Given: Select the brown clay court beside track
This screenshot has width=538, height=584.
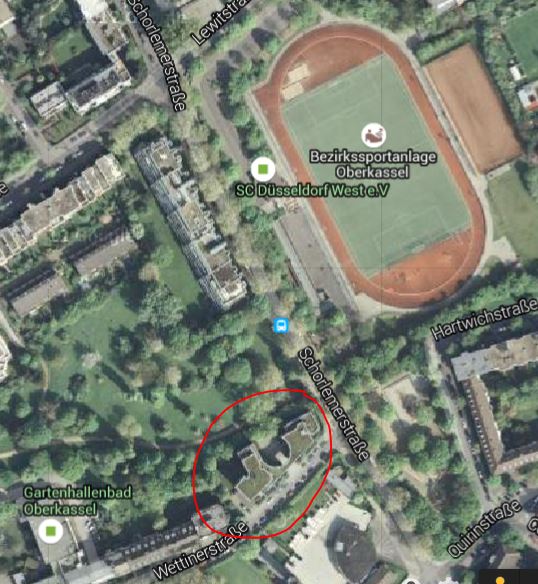Looking at the screenshot, I should coord(473,109).
